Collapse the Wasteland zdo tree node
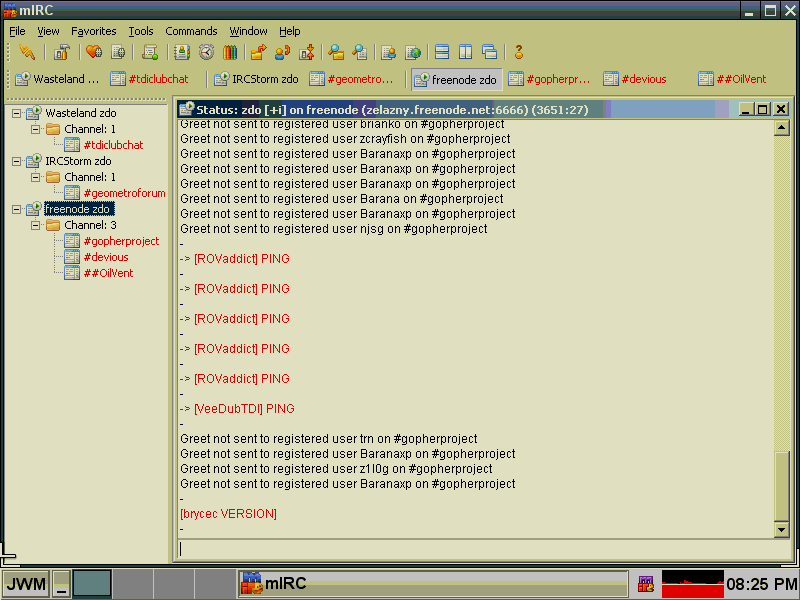 click(17, 113)
